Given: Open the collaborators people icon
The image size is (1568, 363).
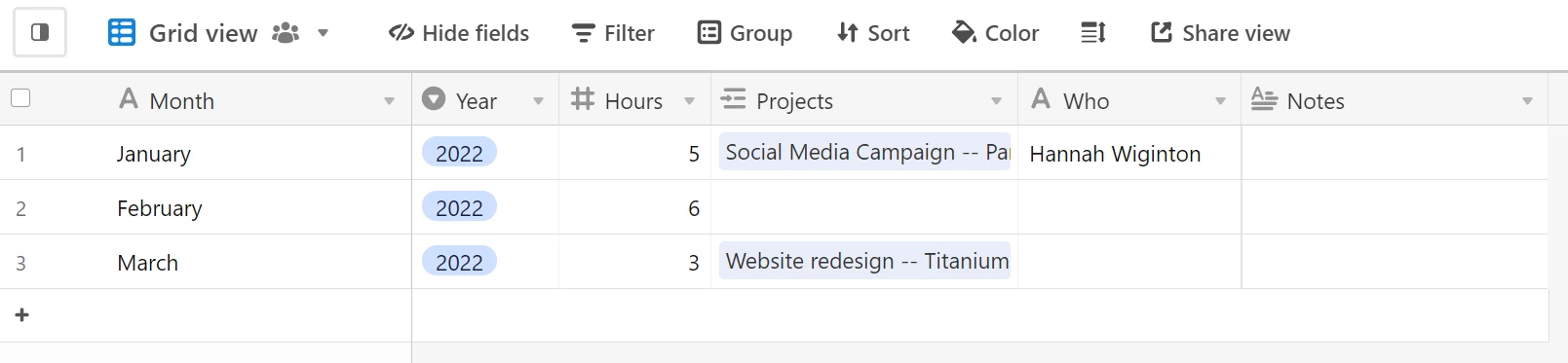Looking at the screenshot, I should tap(286, 33).
